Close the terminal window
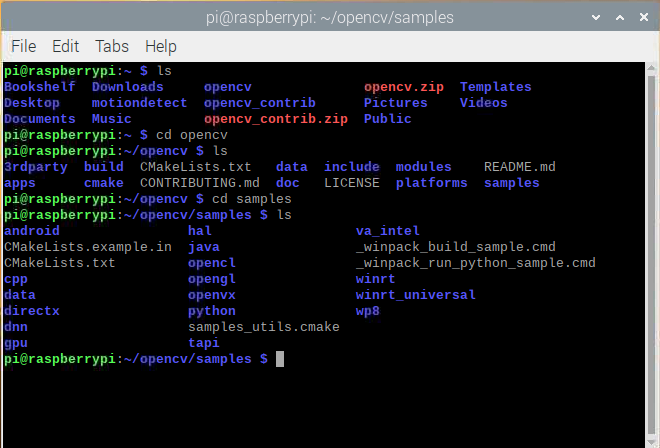 coord(644,17)
